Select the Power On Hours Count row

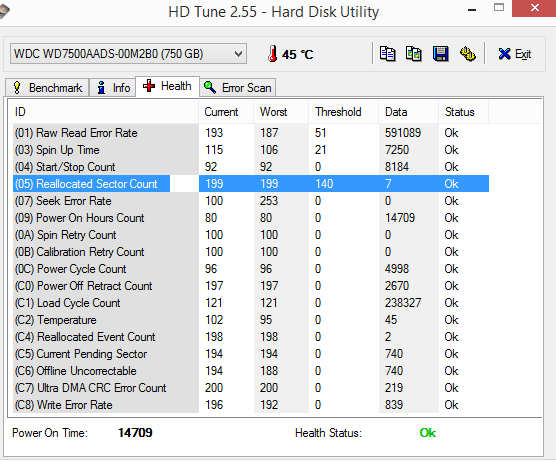tap(251, 218)
